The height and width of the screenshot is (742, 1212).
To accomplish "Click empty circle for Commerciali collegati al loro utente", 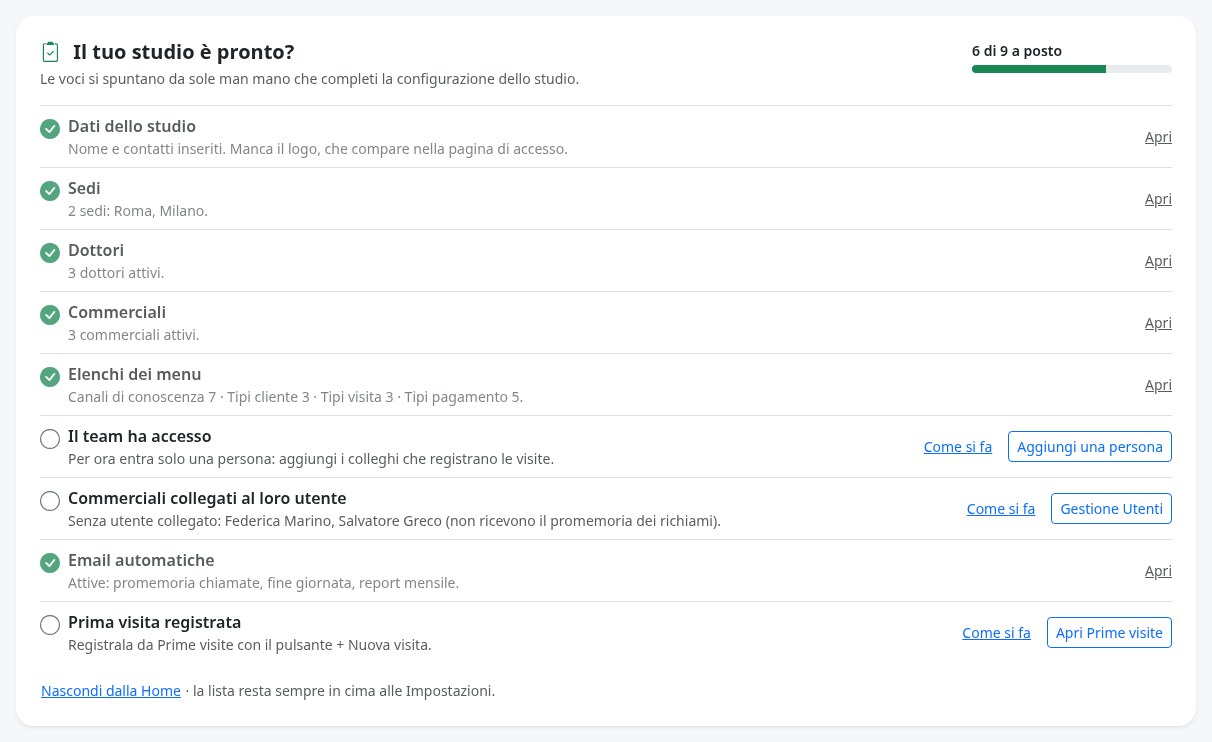I will [50, 501].
